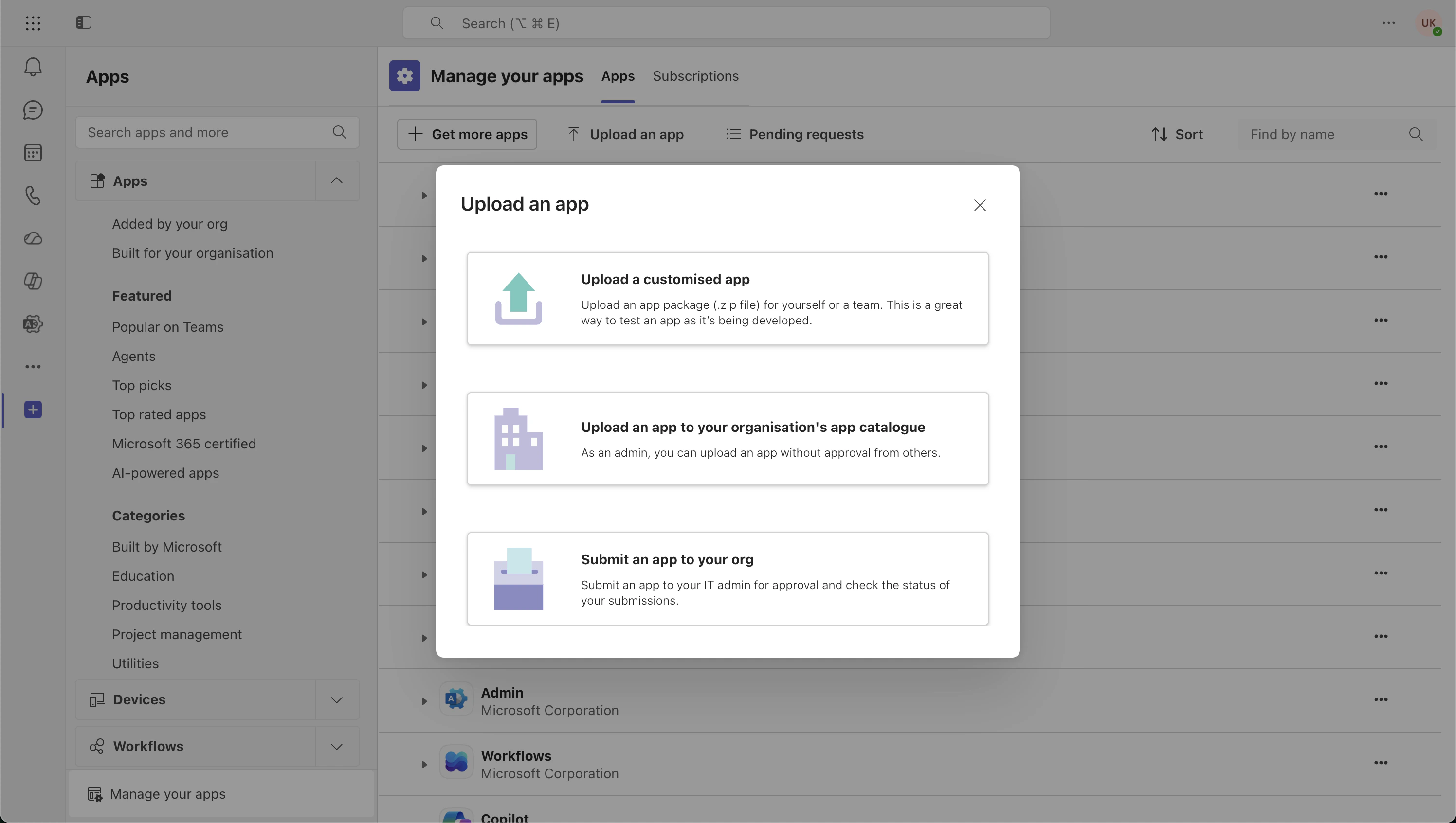Viewport: 1456px width, 823px height.
Task: Click the Find by name magnifier icon
Action: [x=1416, y=135]
